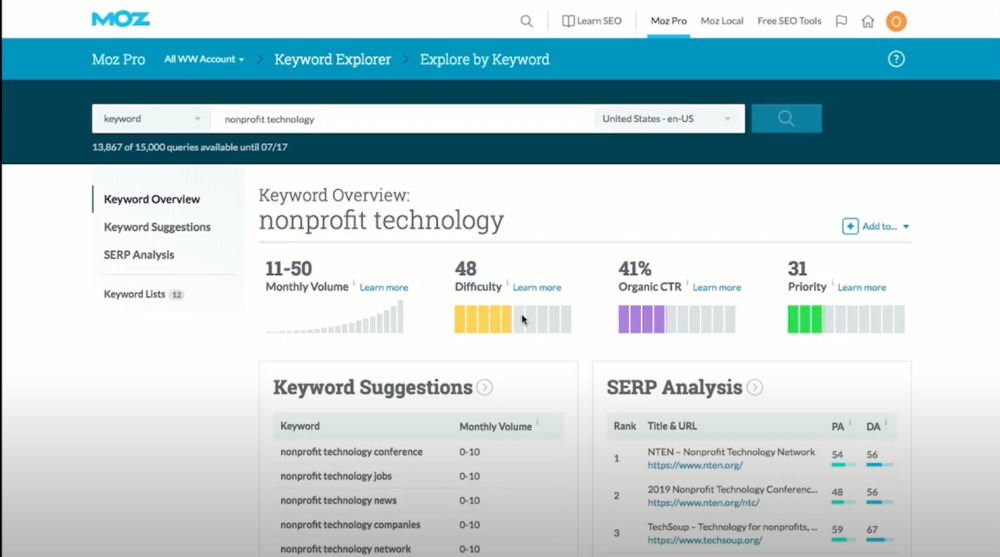Open the flag notifications icon
The image size is (1000, 557).
pos(841,21)
